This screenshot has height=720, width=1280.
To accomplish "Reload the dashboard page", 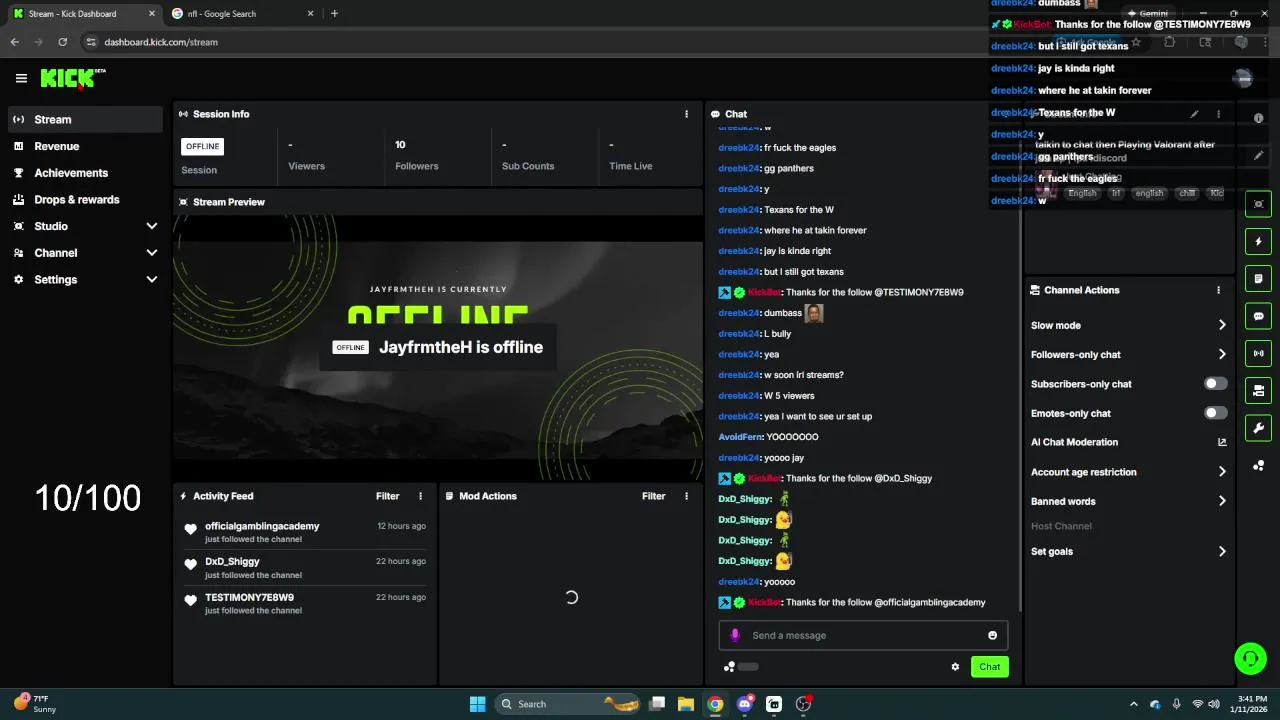I will [x=62, y=42].
